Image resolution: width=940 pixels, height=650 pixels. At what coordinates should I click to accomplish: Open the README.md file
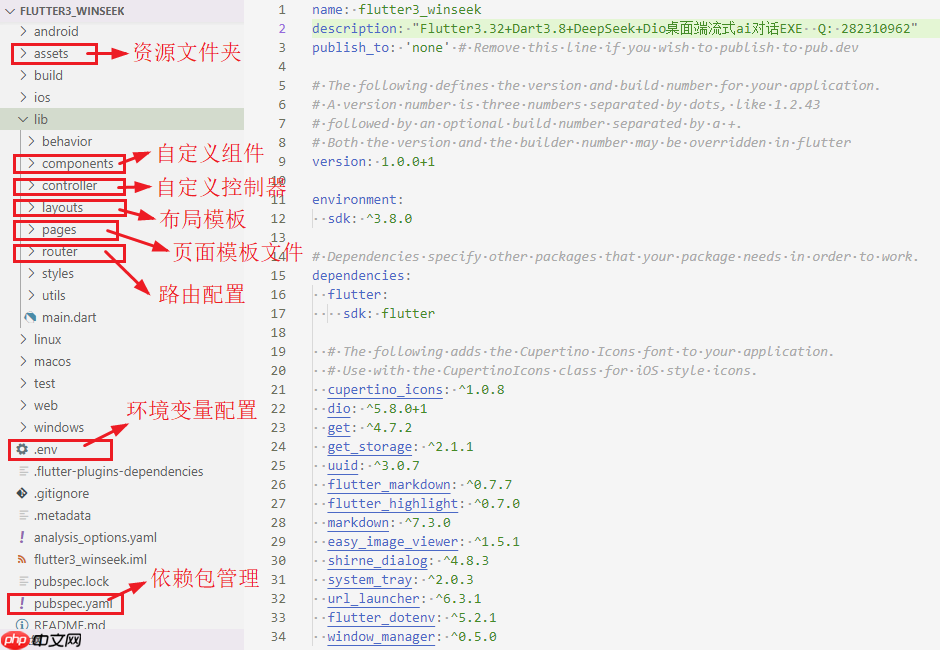pyautogui.click(x=70, y=625)
